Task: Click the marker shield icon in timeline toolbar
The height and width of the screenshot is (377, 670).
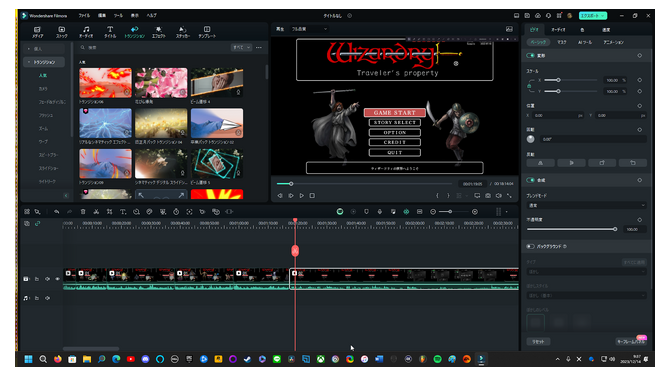Action: coord(366,212)
